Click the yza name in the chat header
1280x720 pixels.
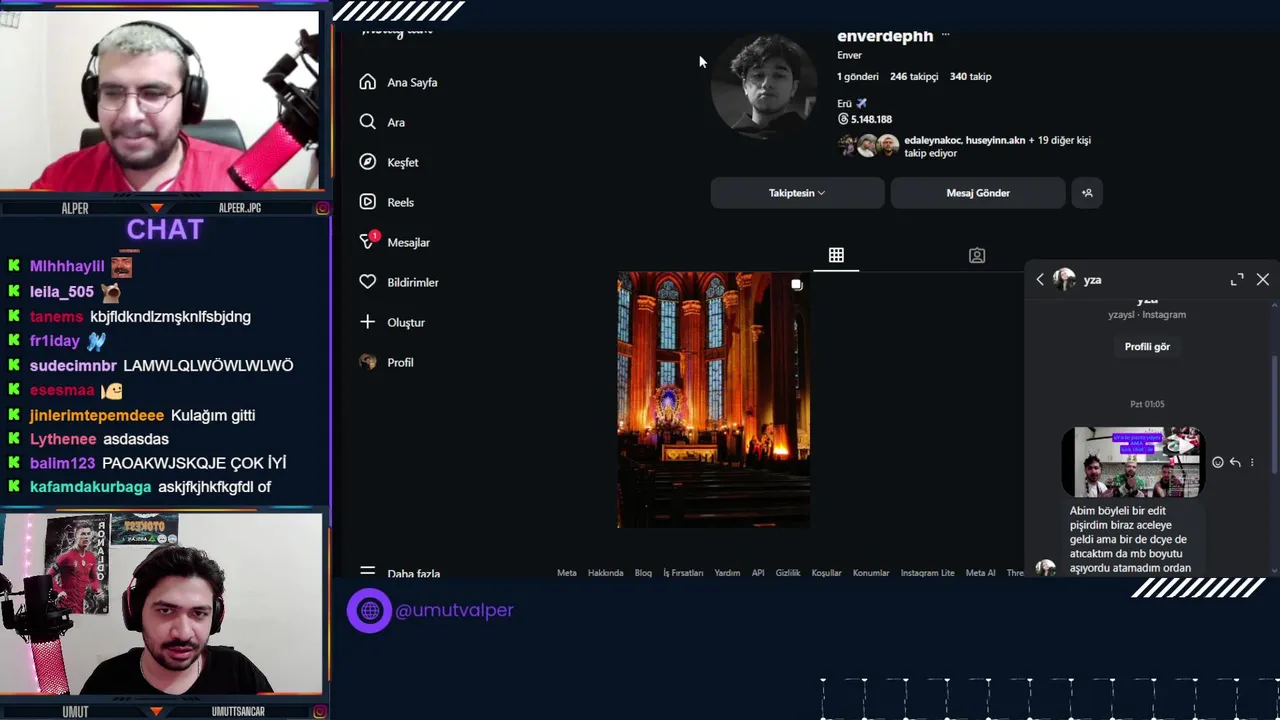(1092, 280)
